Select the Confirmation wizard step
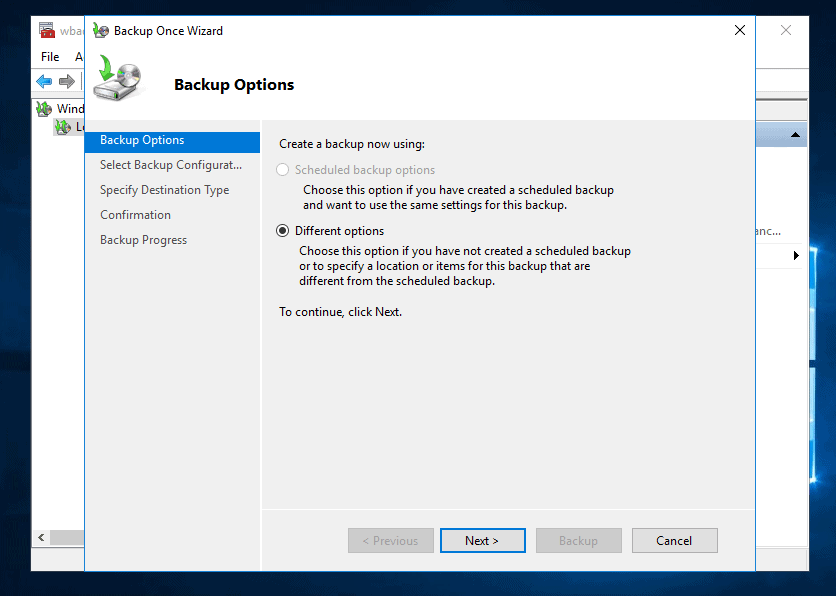Image resolution: width=836 pixels, height=596 pixels. [135, 215]
